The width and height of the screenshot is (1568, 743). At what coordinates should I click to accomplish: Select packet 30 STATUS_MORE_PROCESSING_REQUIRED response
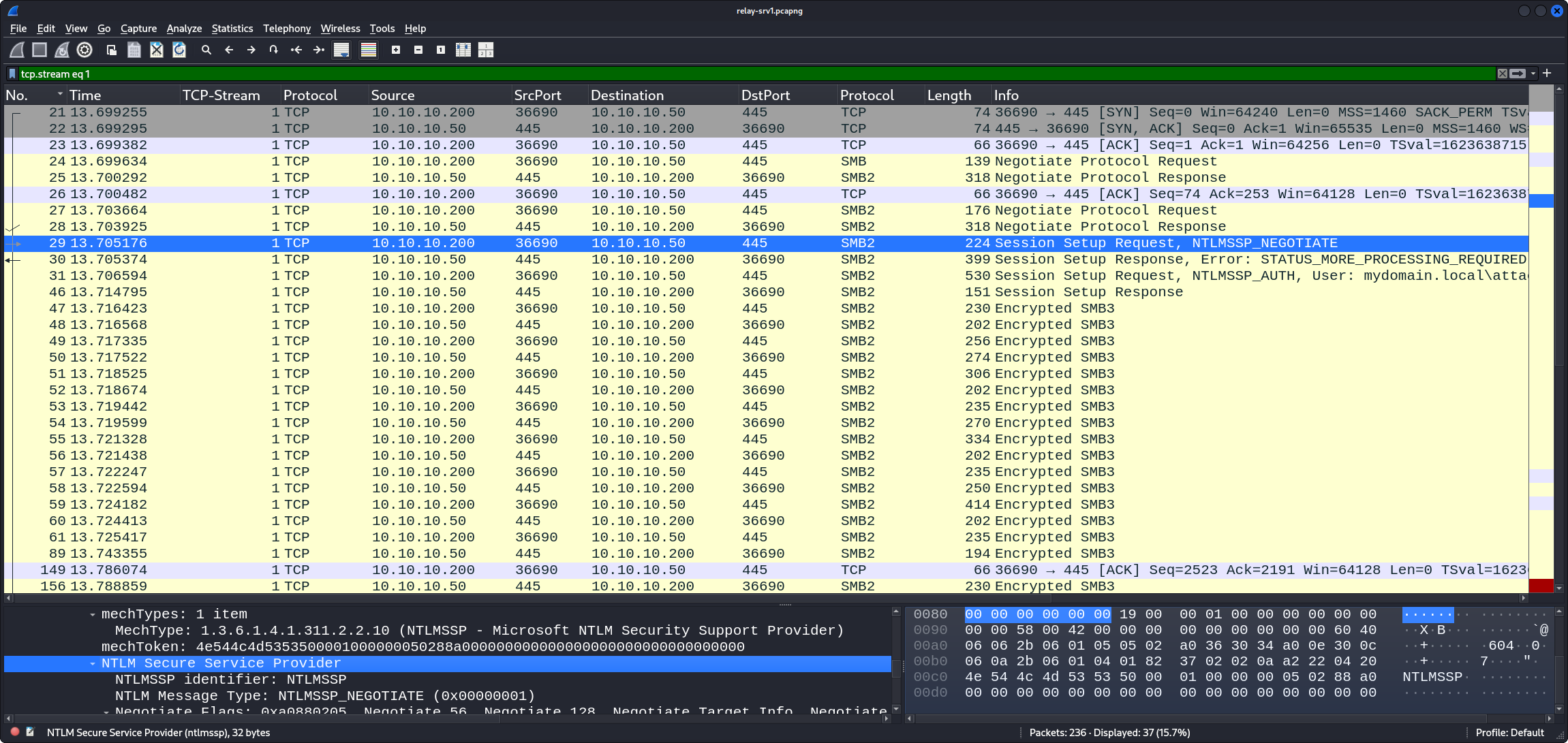click(766, 259)
